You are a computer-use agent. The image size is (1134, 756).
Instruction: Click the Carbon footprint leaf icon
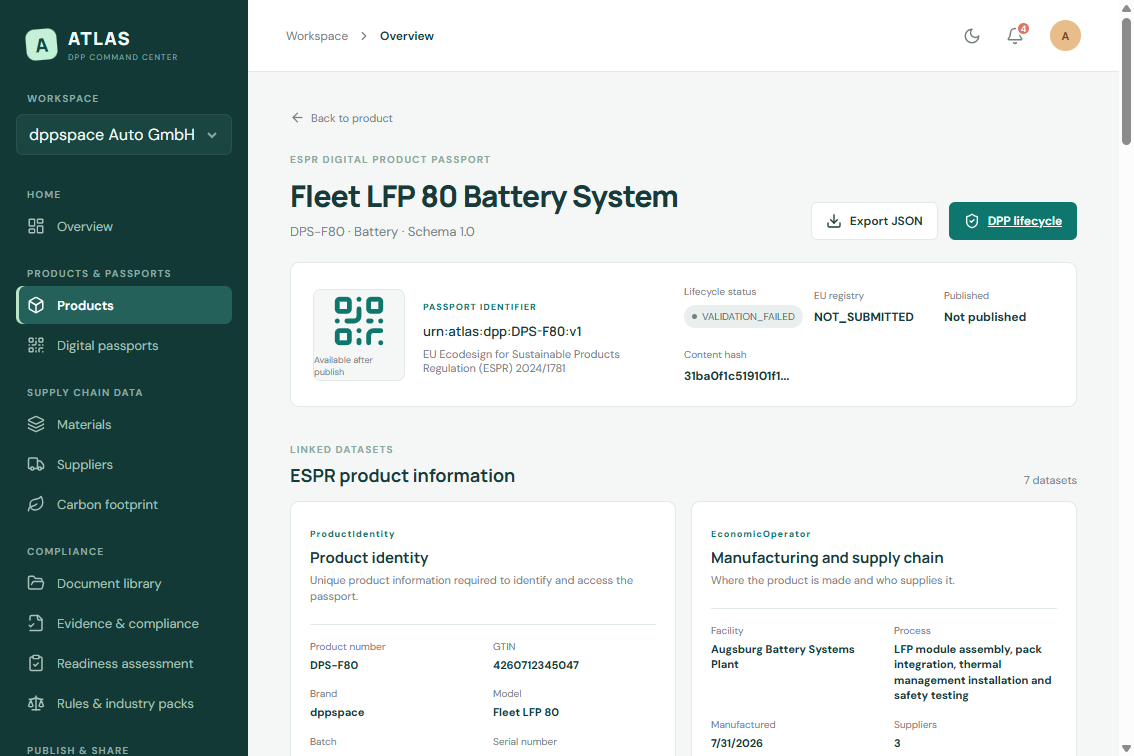coord(35,504)
